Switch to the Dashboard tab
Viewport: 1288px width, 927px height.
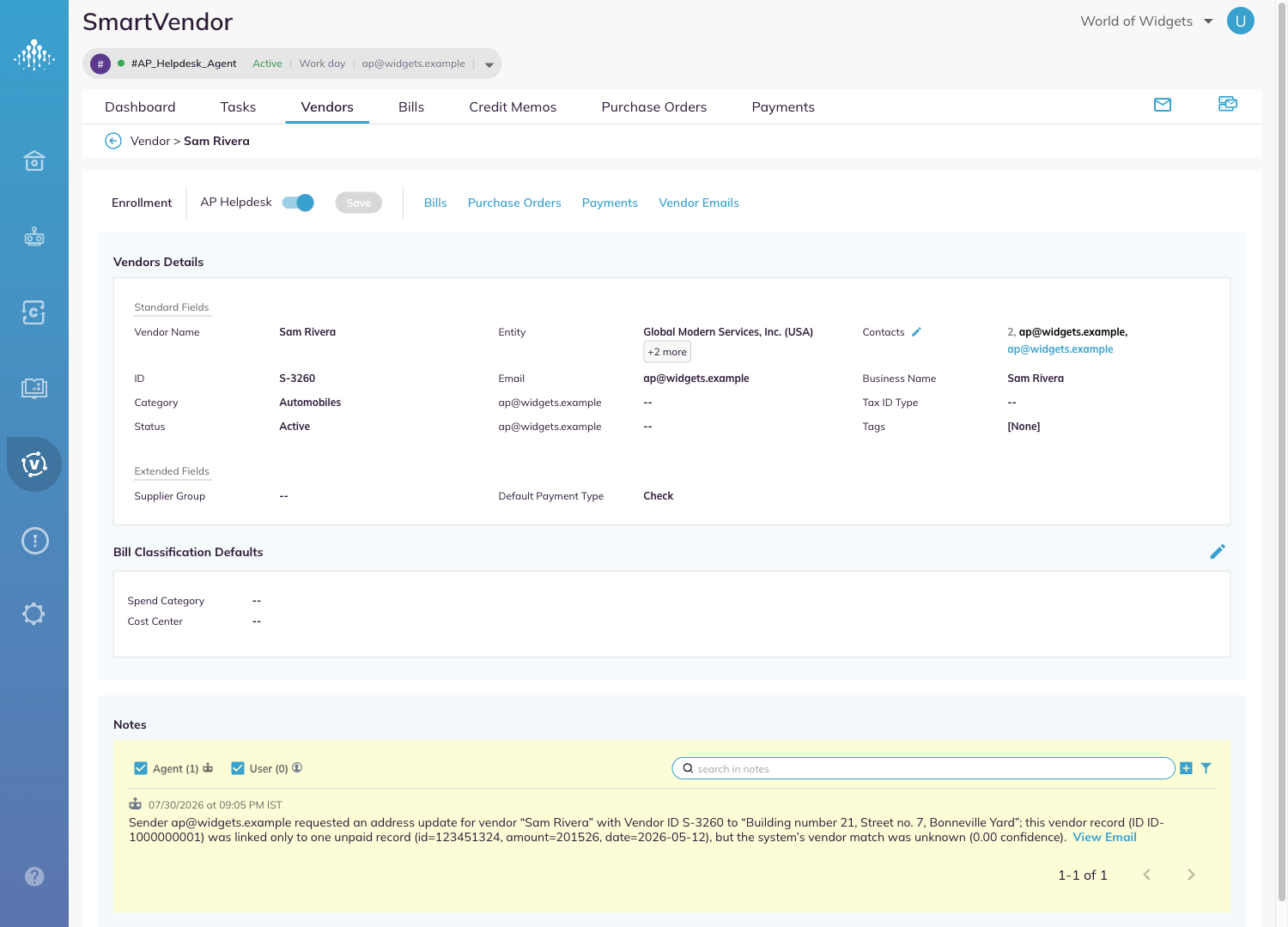(x=140, y=107)
